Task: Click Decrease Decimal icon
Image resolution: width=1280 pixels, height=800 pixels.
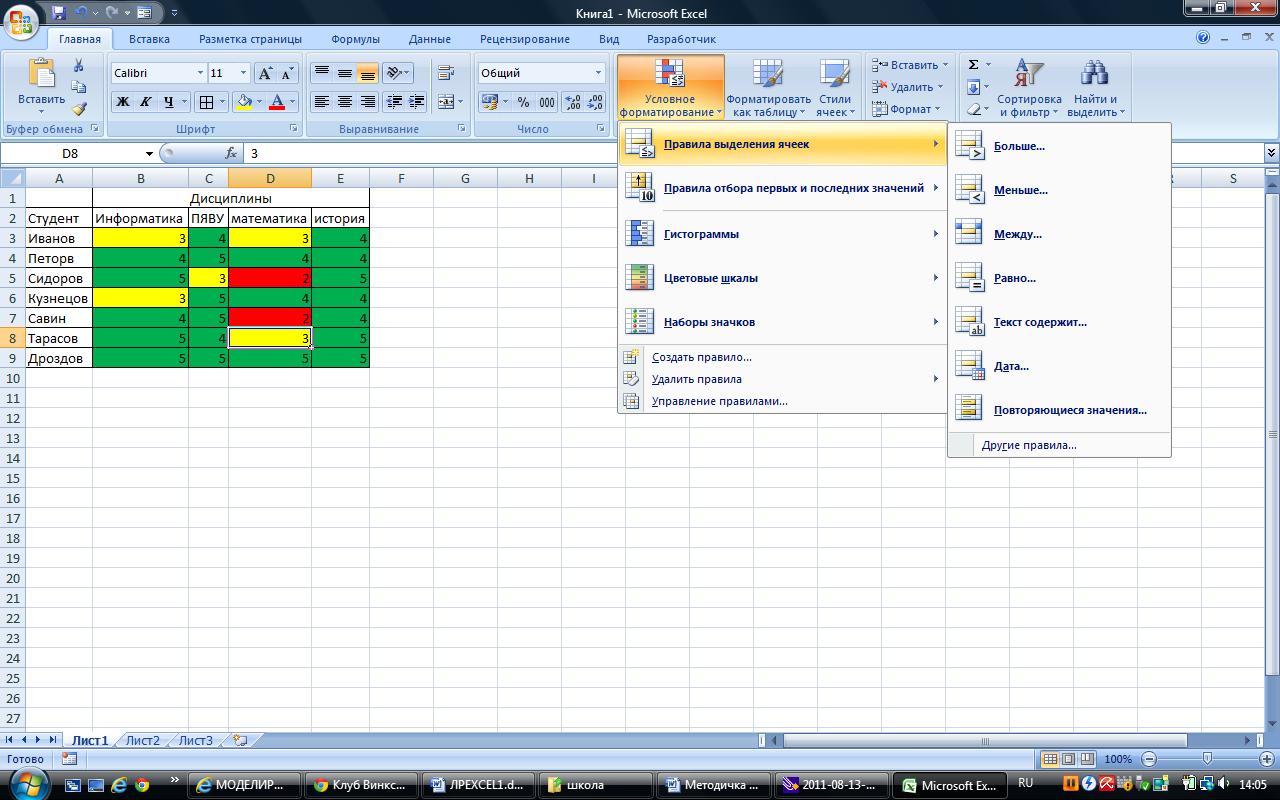Action: pos(595,102)
